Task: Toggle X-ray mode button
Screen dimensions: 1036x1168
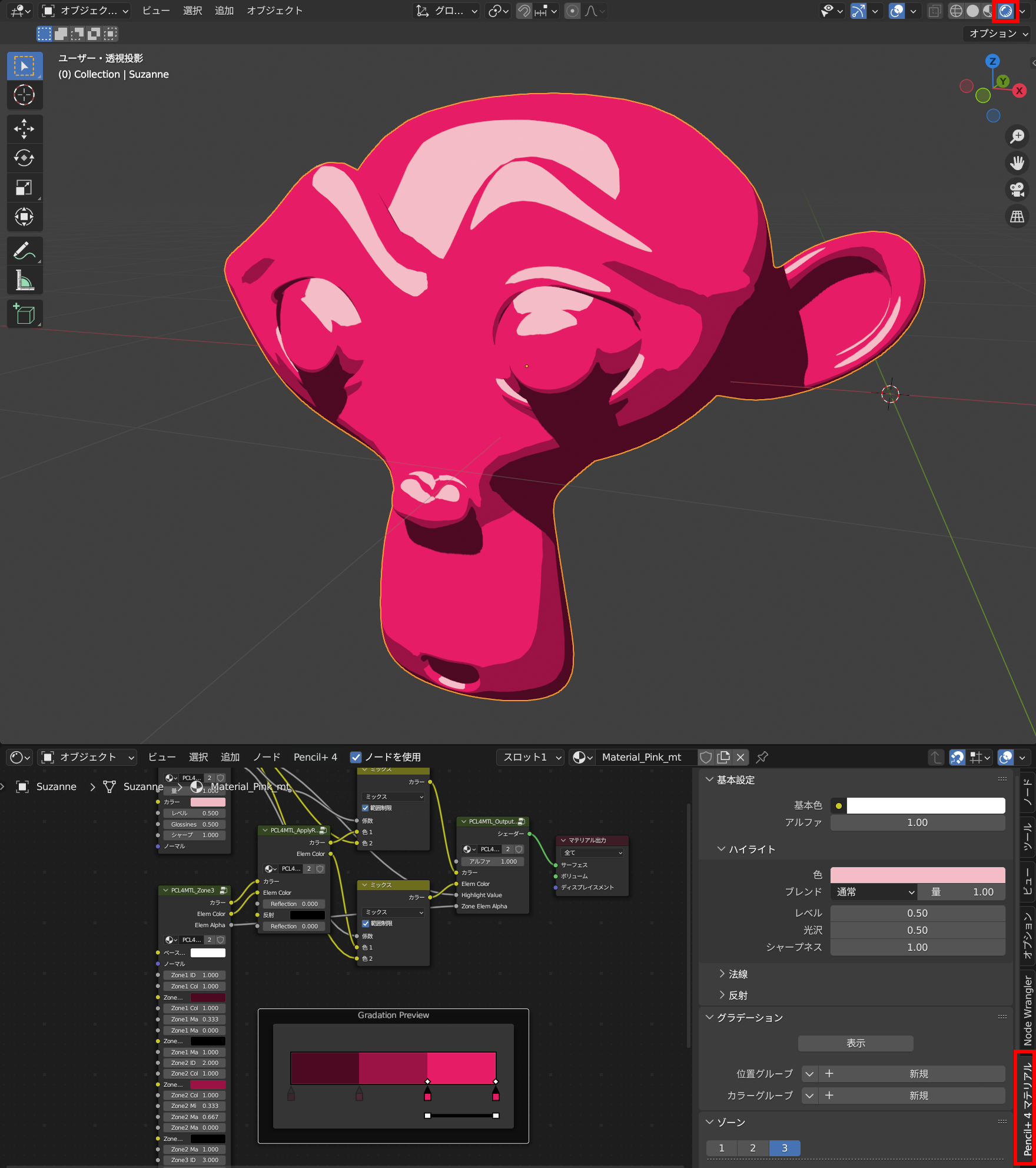Action: point(935,11)
